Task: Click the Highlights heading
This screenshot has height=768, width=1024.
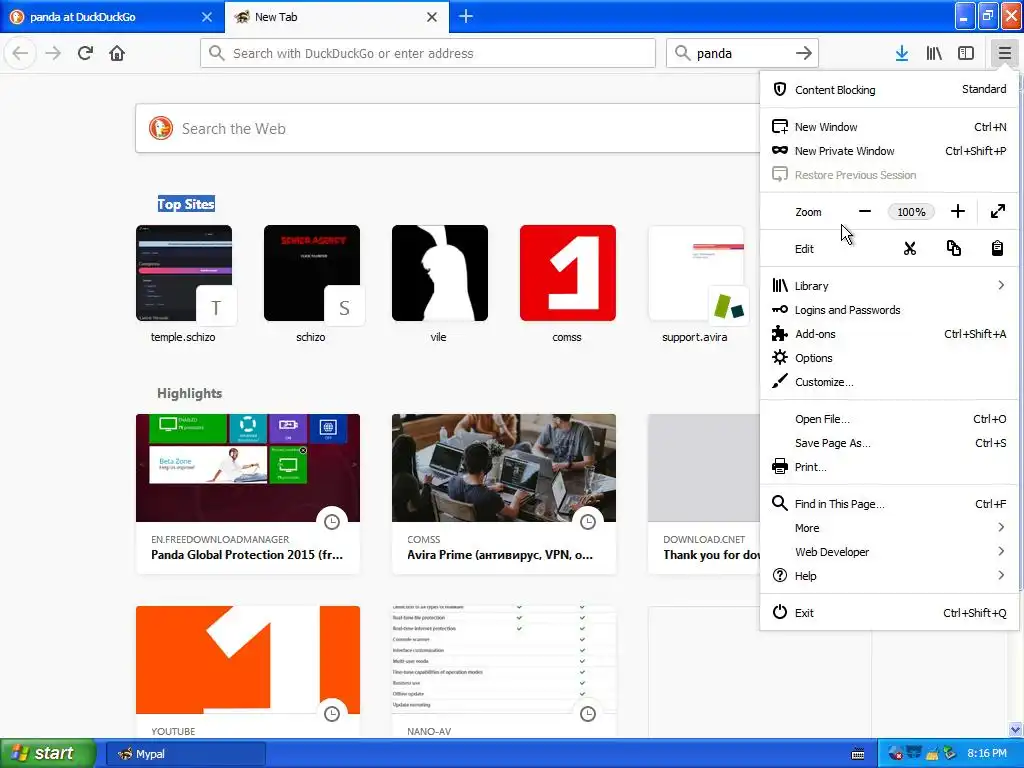Action: [x=189, y=393]
